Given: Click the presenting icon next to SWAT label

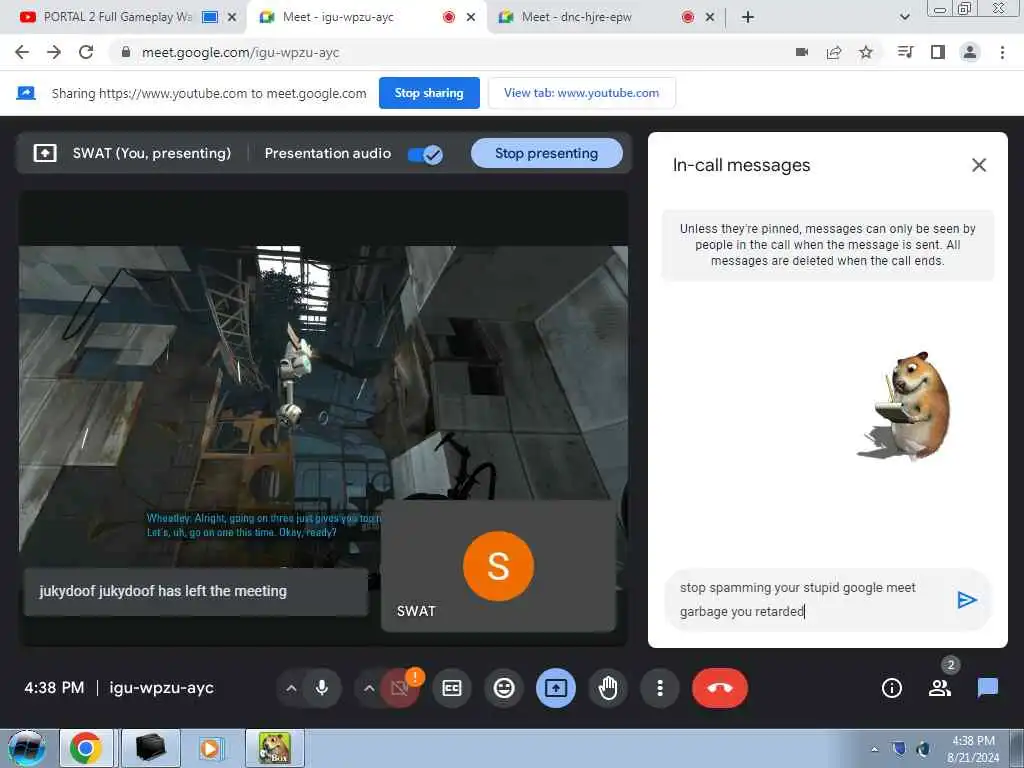Looking at the screenshot, I should point(44,153).
